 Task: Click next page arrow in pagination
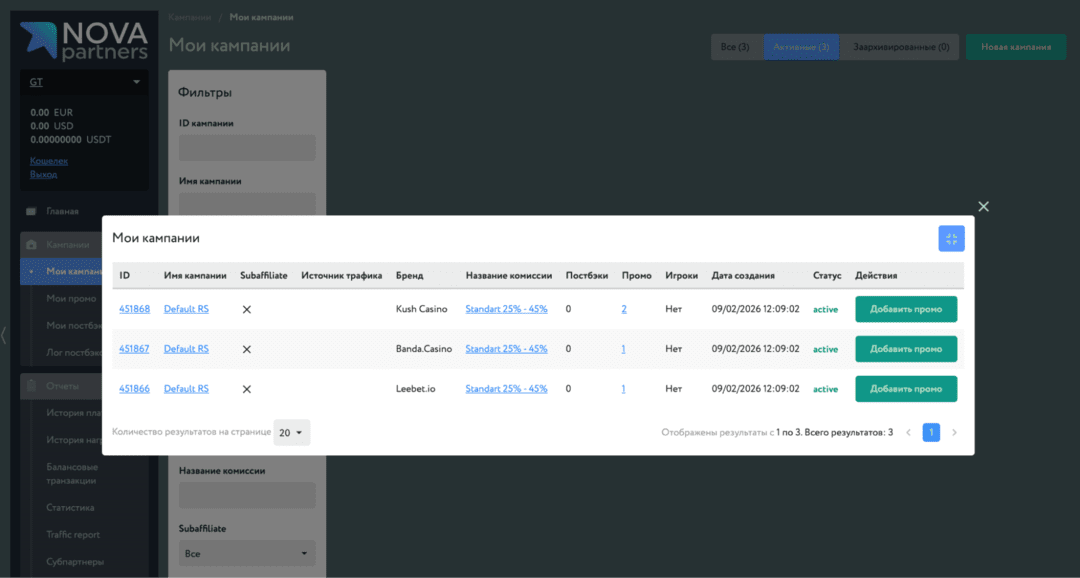pyautogui.click(x=954, y=433)
